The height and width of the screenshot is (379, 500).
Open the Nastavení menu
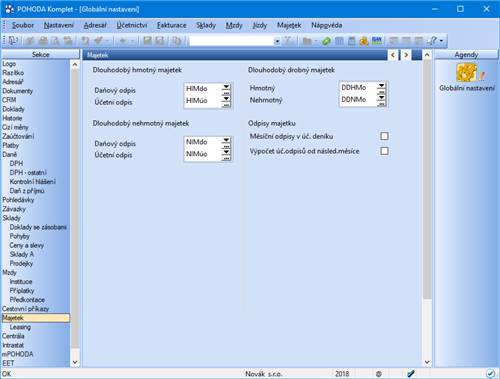59,25
